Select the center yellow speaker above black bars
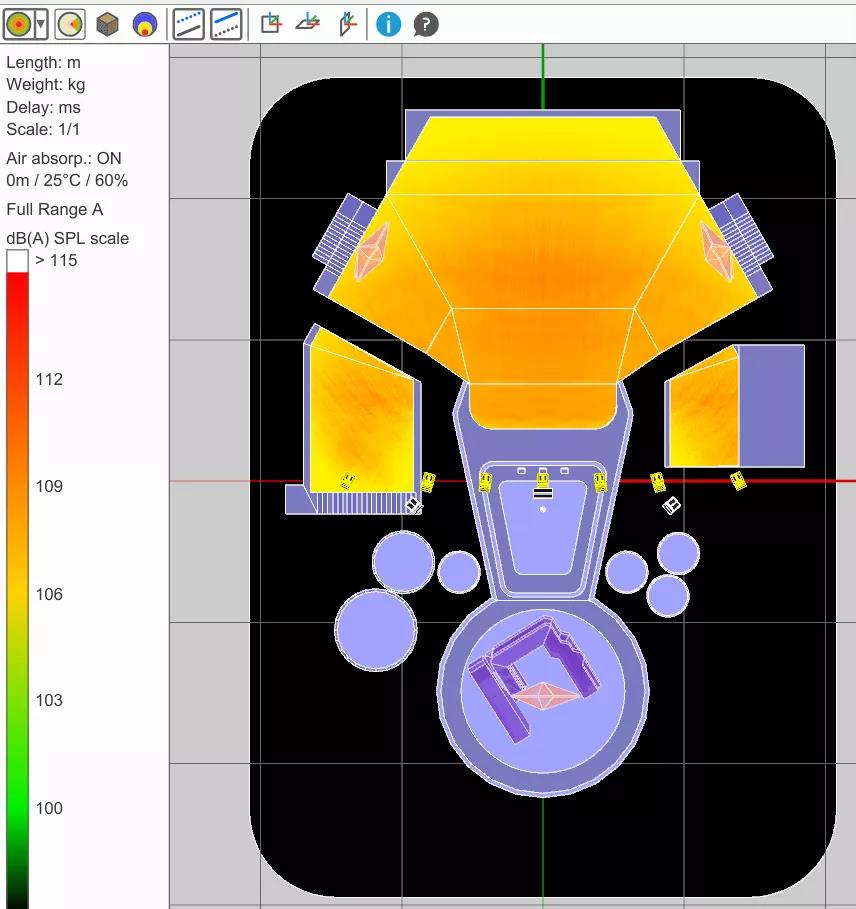This screenshot has width=856, height=909. pyautogui.click(x=542, y=478)
